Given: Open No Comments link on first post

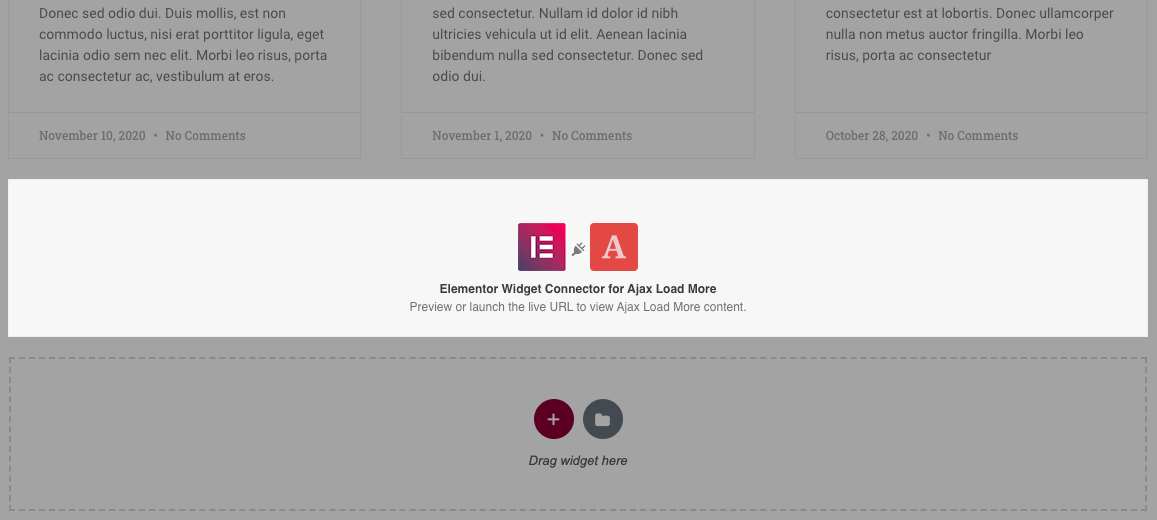Looking at the screenshot, I should coord(205,136).
